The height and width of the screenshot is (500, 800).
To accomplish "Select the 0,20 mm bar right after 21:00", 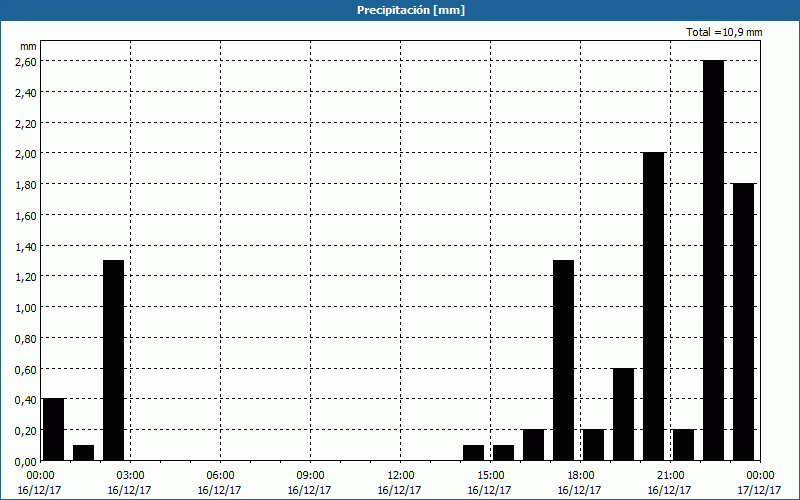I will pos(684,445).
